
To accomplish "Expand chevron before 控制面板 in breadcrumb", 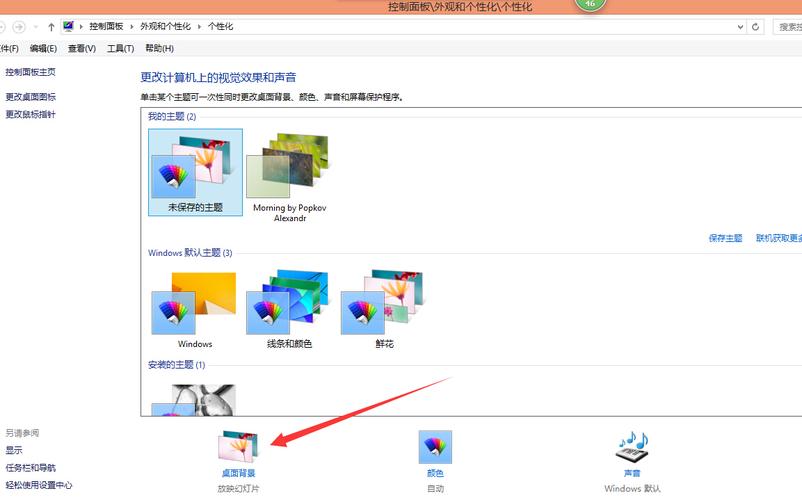I will [x=81, y=27].
